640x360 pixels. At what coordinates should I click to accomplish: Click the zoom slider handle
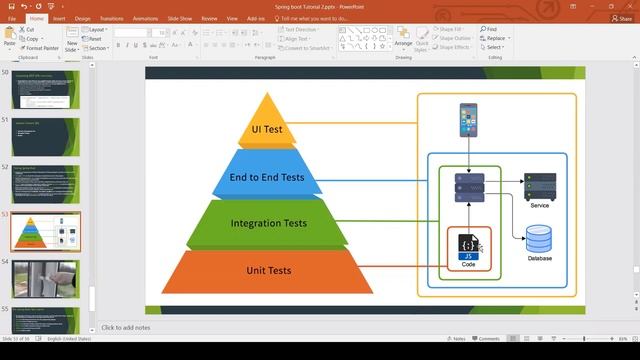584,338
